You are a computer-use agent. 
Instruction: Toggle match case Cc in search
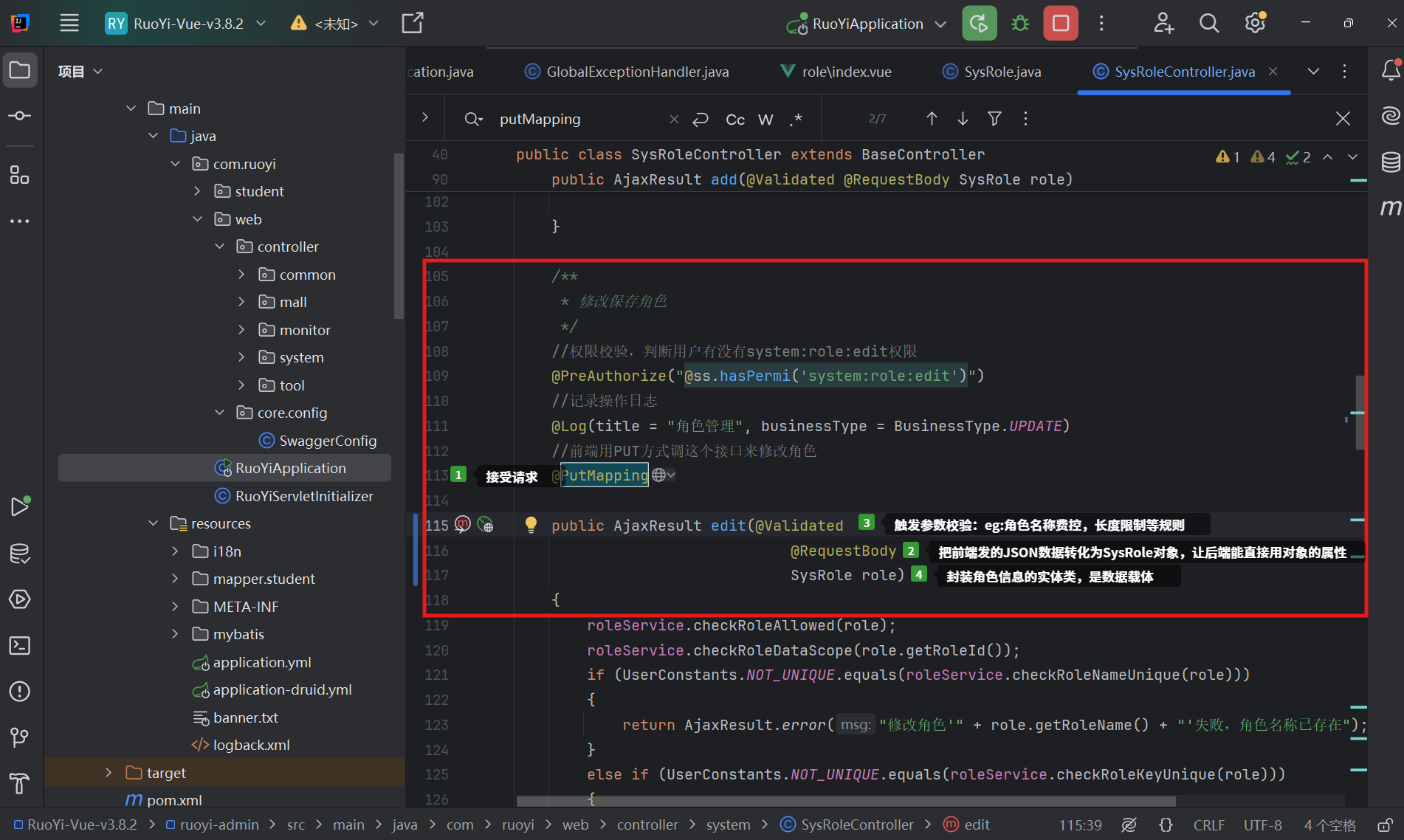click(x=735, y=119)
